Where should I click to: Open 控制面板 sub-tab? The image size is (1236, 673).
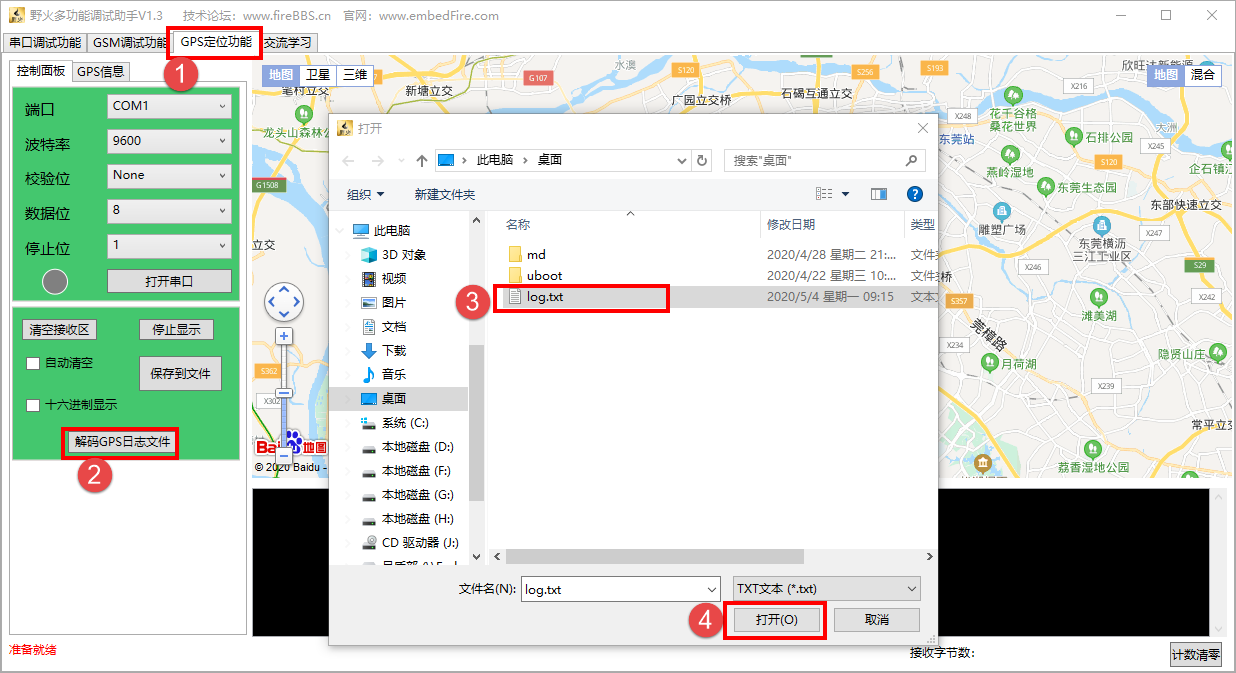[41, 71]
